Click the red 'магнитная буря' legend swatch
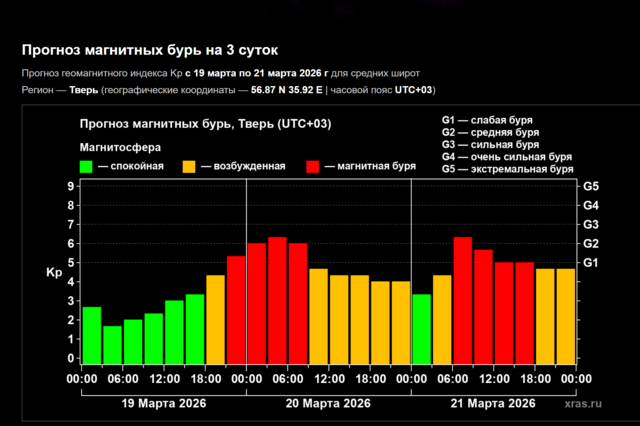Viewport: 640px width, 426px height. click(x=313, y=166)
